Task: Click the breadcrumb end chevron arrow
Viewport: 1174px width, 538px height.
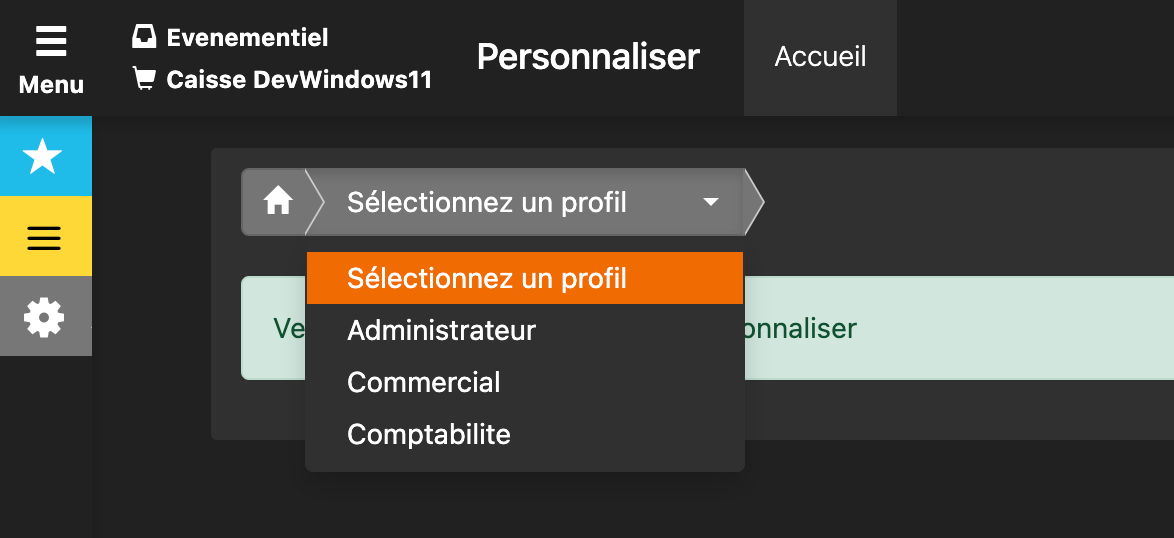Action: (x=755, y=202)
